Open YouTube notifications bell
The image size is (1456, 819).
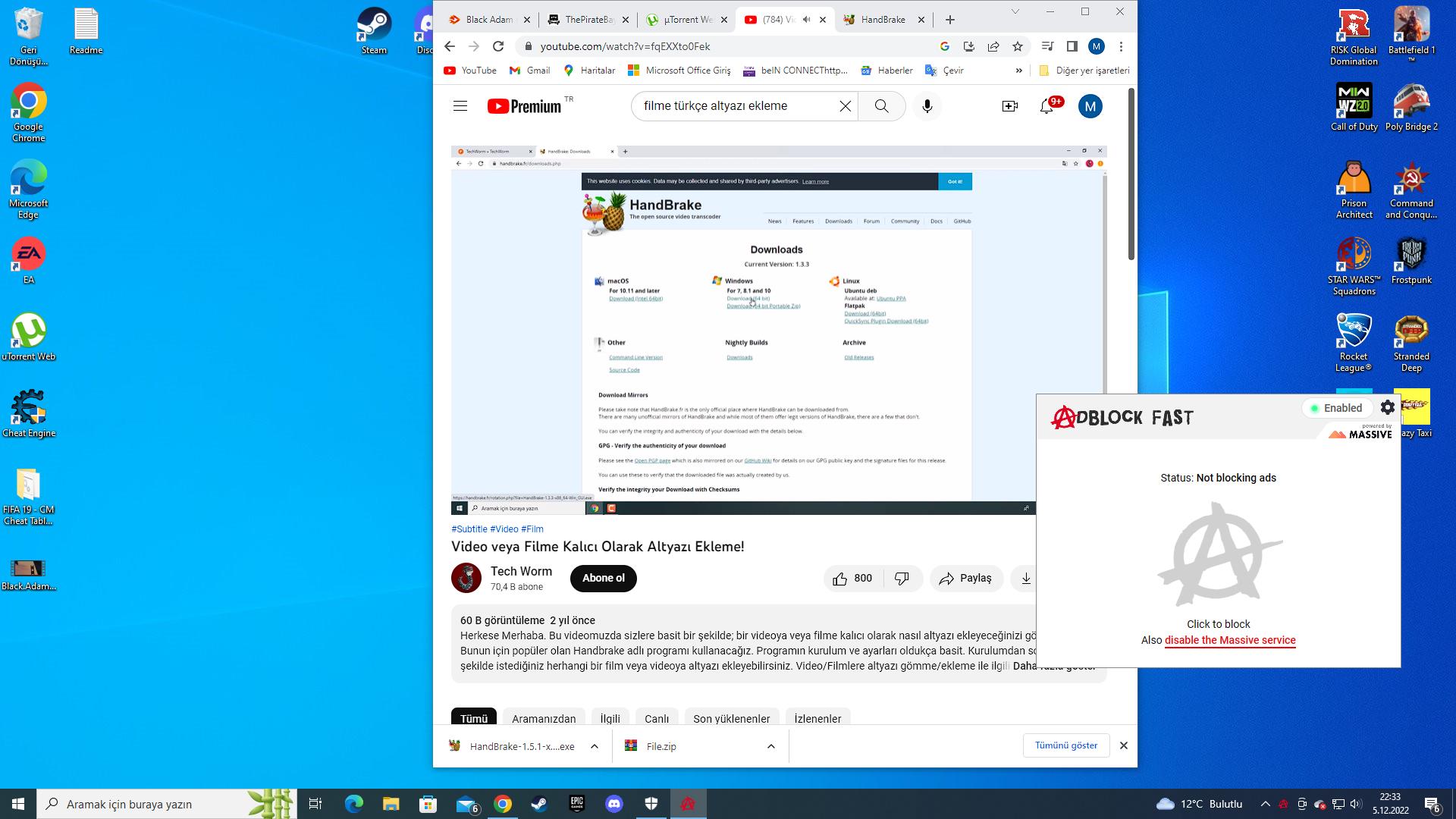[x=1046, y=106]
